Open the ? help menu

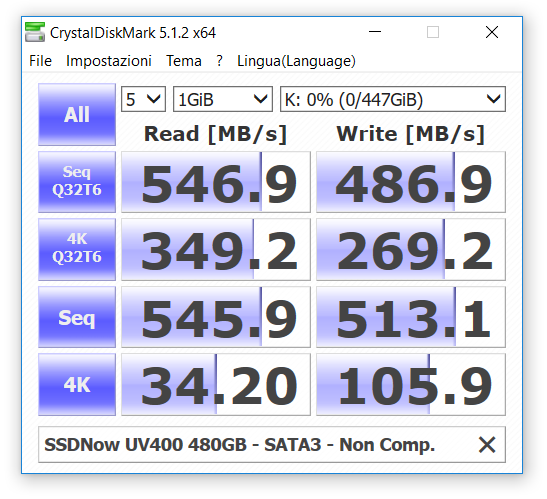coord(219,61)
